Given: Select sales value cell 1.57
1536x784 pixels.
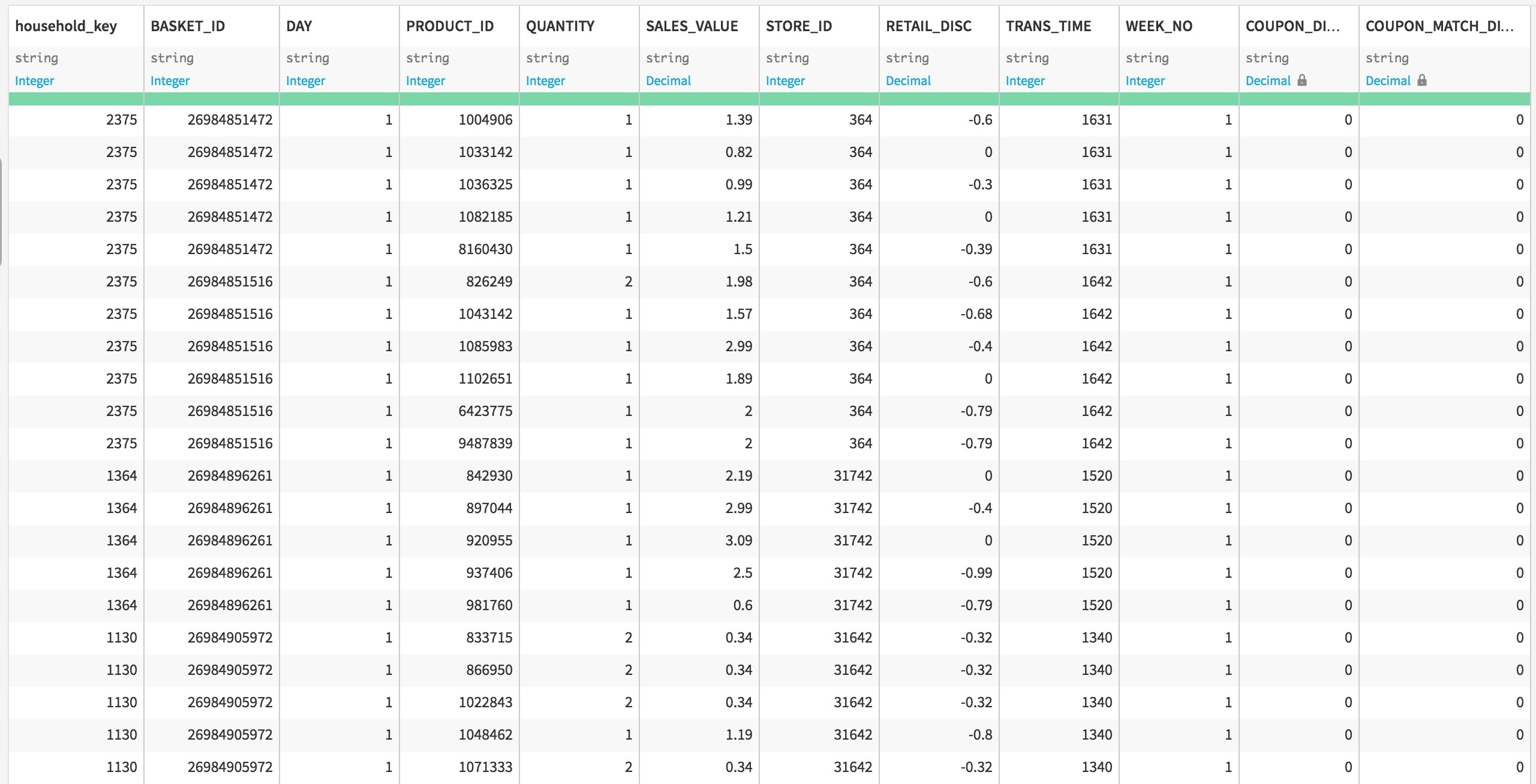Looking at the screenshot, I should (x=699, y=314).
